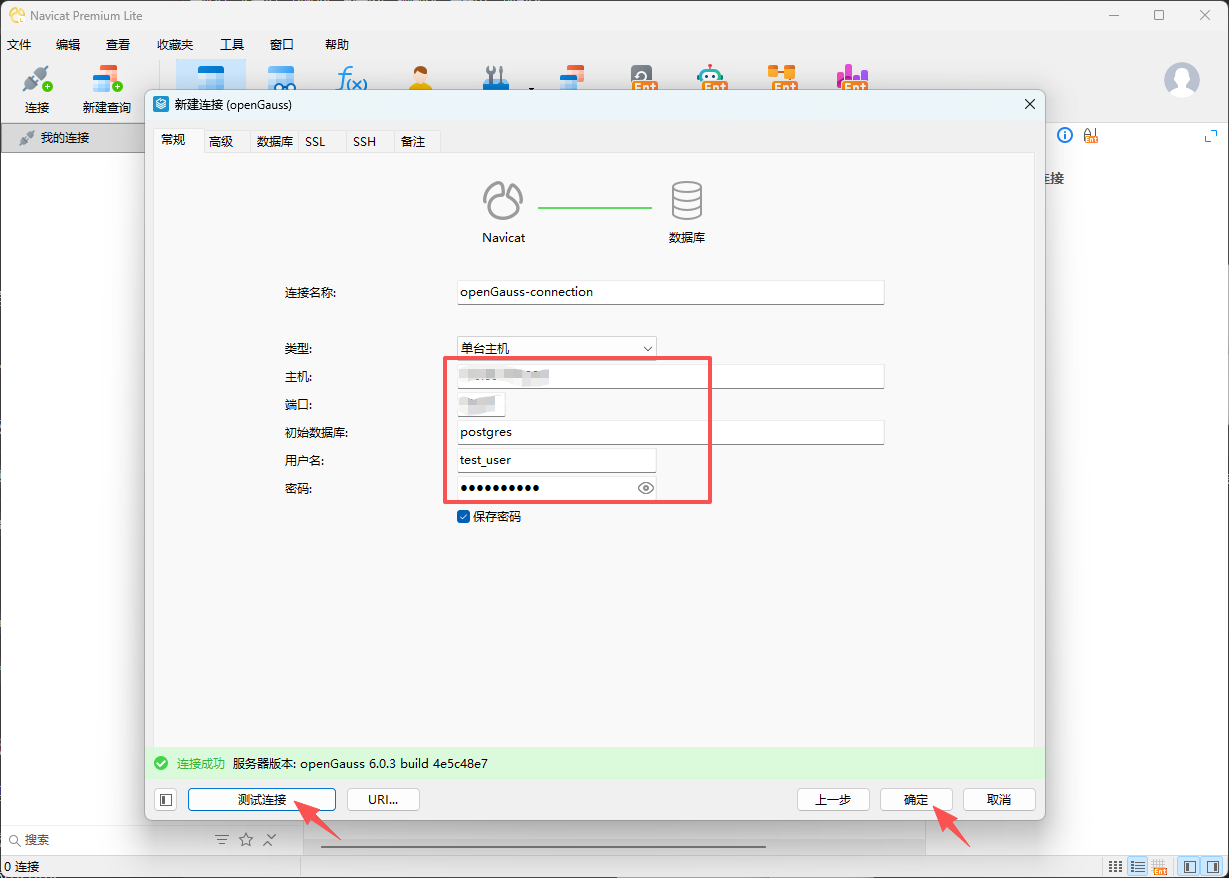This screenshot has height=878, width=1229.
Task: Click the filter icon next to search
Action: pyautogui.click(x=222, y=840)
